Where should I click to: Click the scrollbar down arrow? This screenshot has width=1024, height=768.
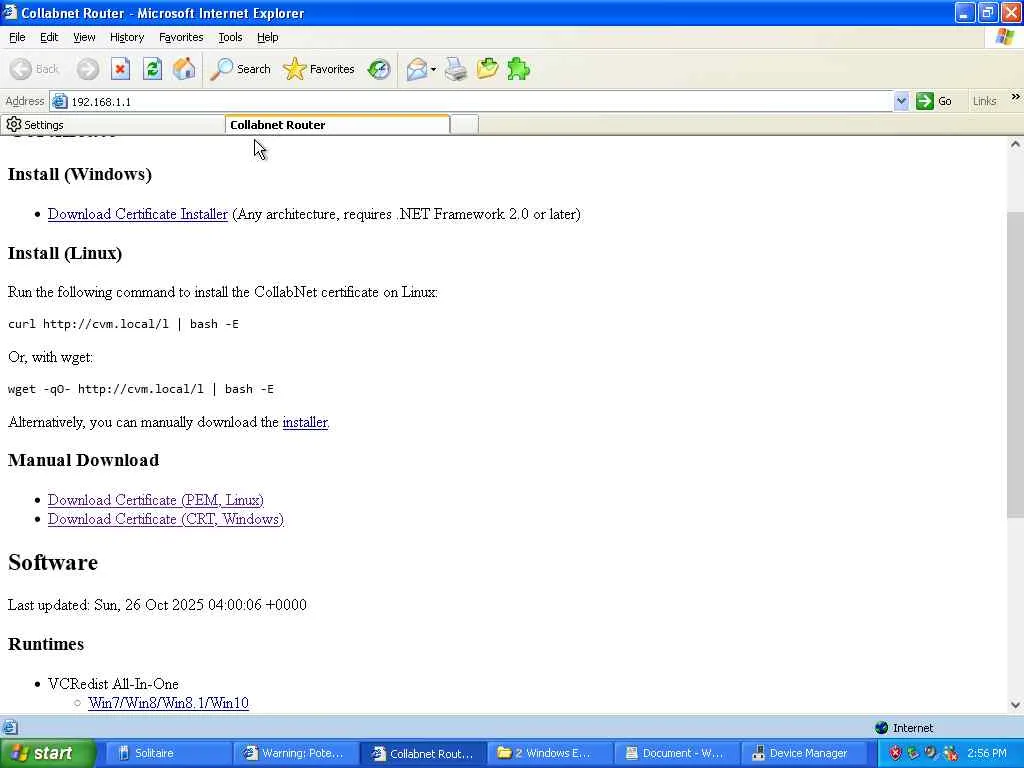[1015, 705]
